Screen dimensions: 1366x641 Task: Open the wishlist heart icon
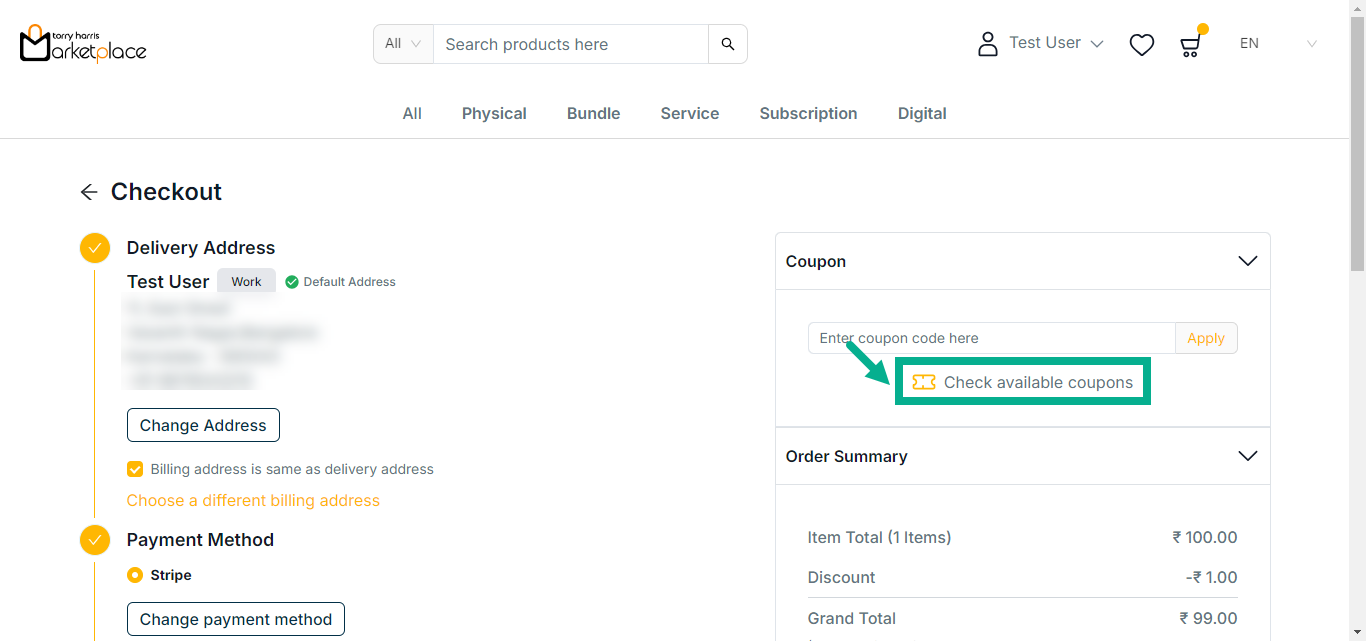(x=1141, y=45)
